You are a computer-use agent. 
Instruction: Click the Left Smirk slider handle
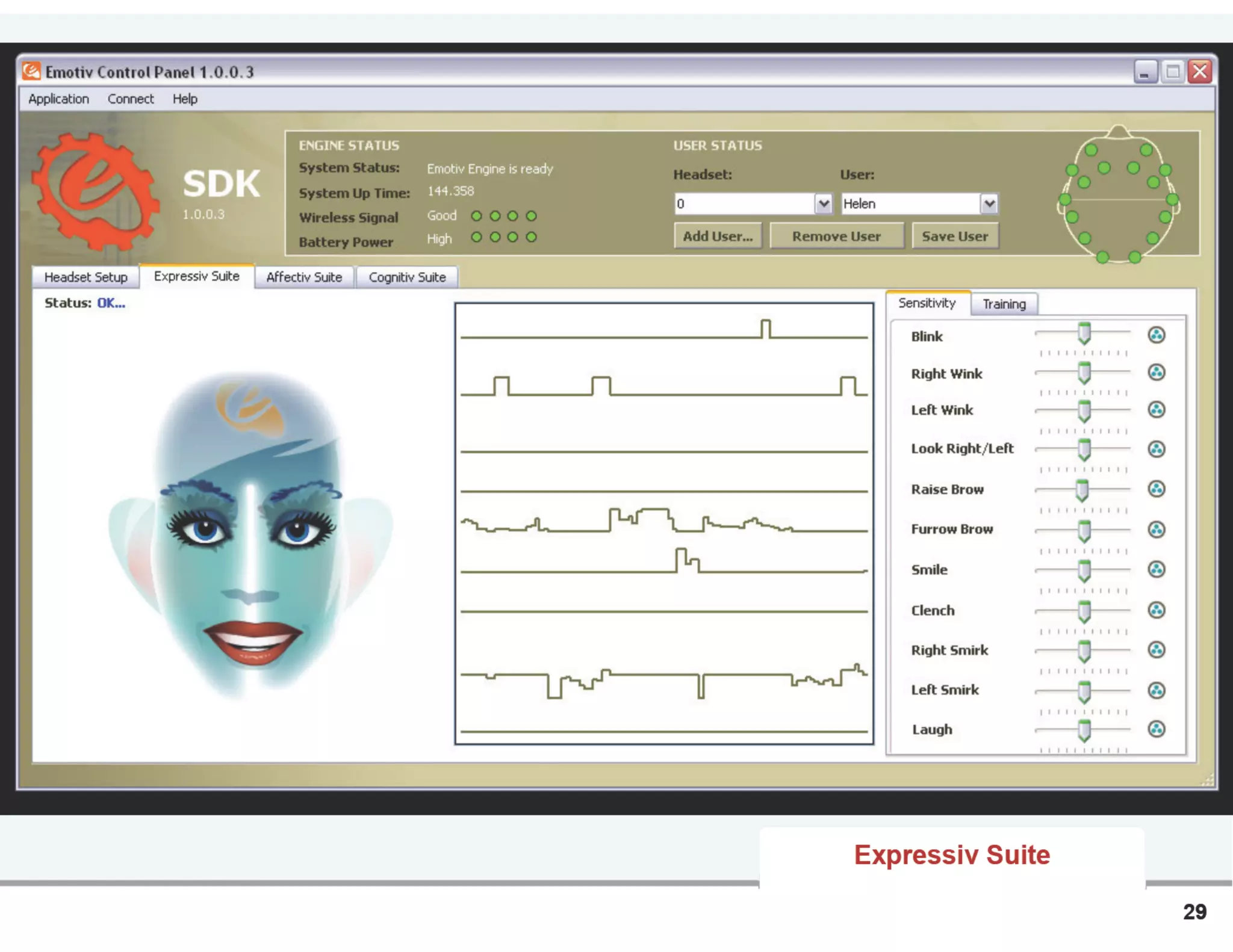pyautogui.click(x=1084, y=692)
